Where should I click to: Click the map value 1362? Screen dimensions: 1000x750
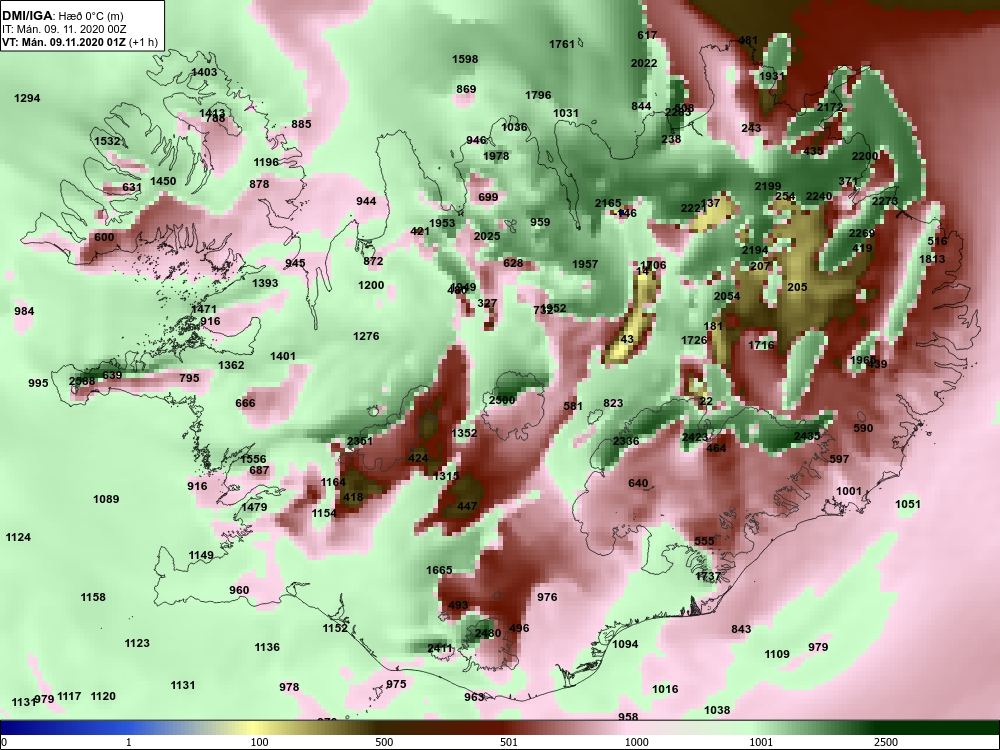pos(231,365)
